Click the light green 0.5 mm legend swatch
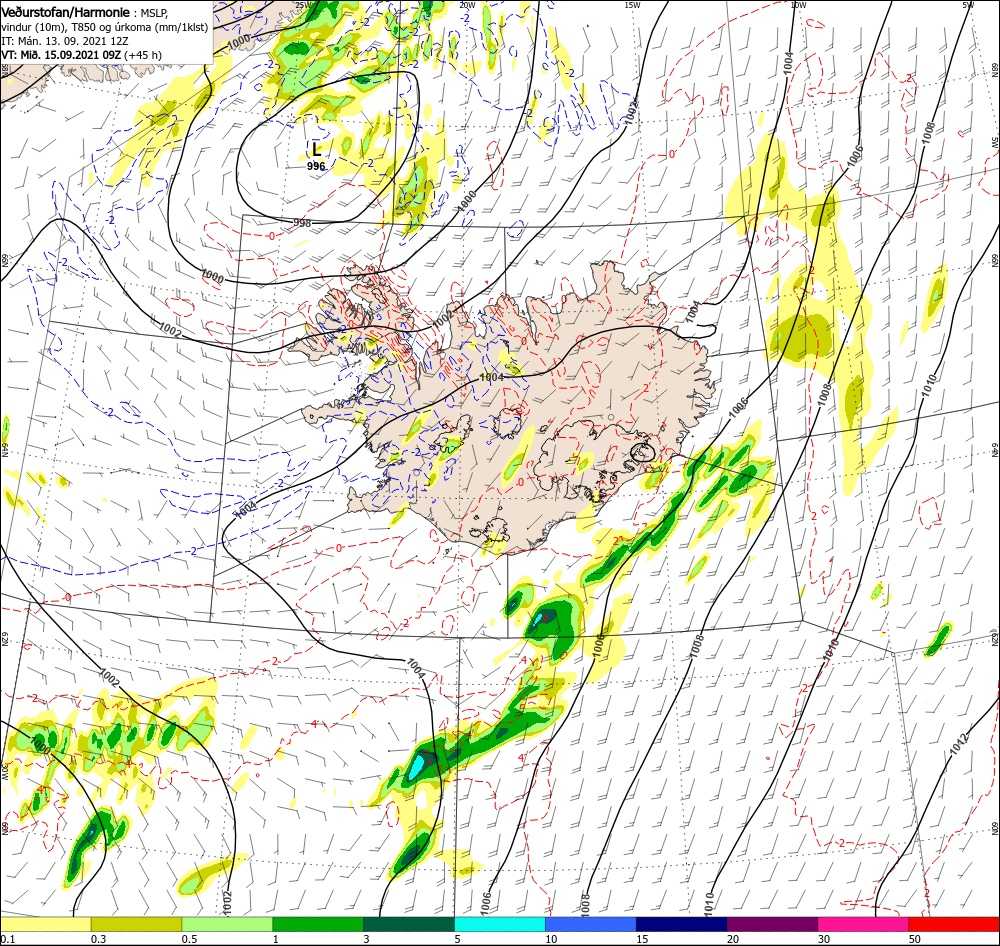 (227, 924)
